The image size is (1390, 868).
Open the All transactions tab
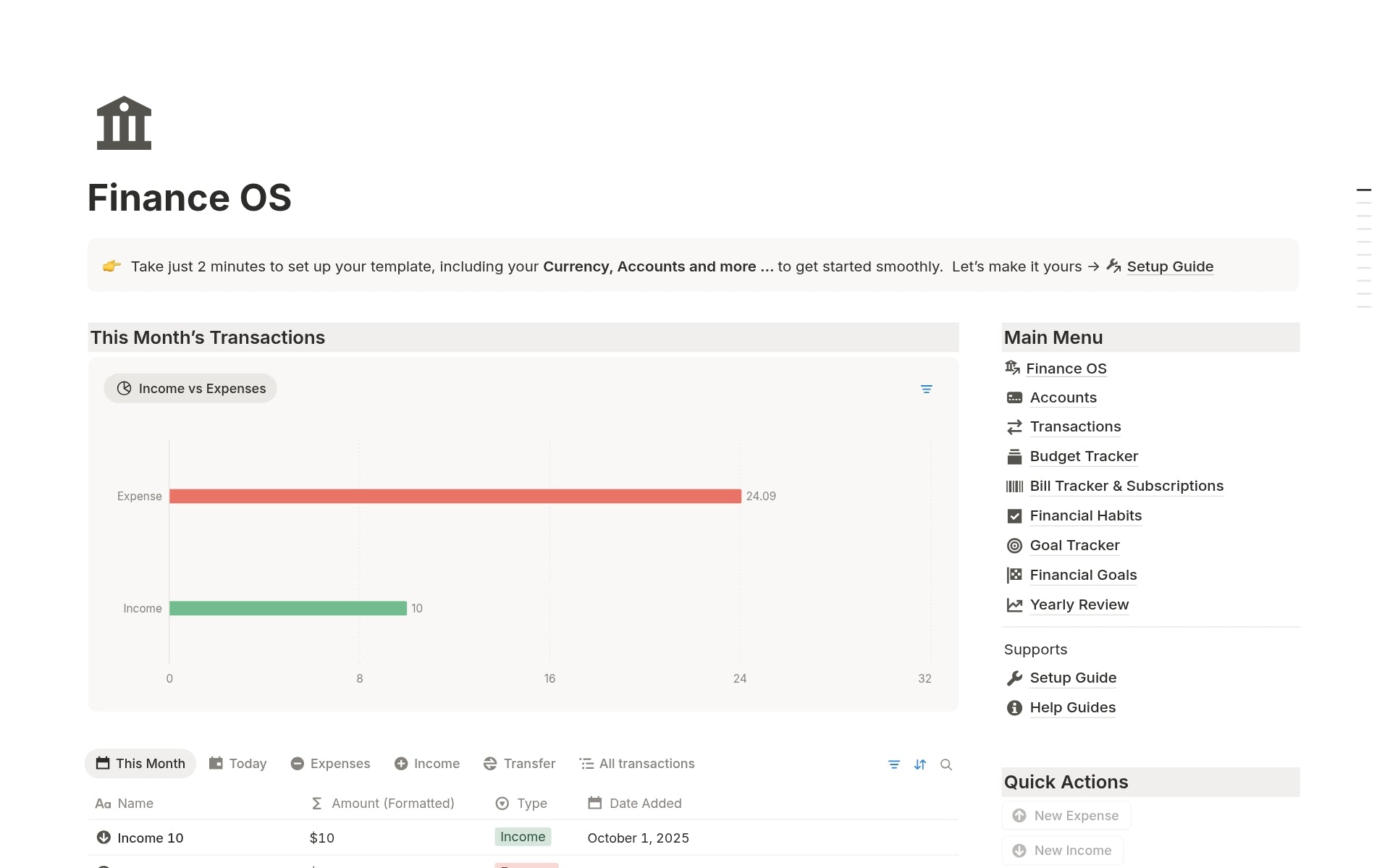(637, 764)
